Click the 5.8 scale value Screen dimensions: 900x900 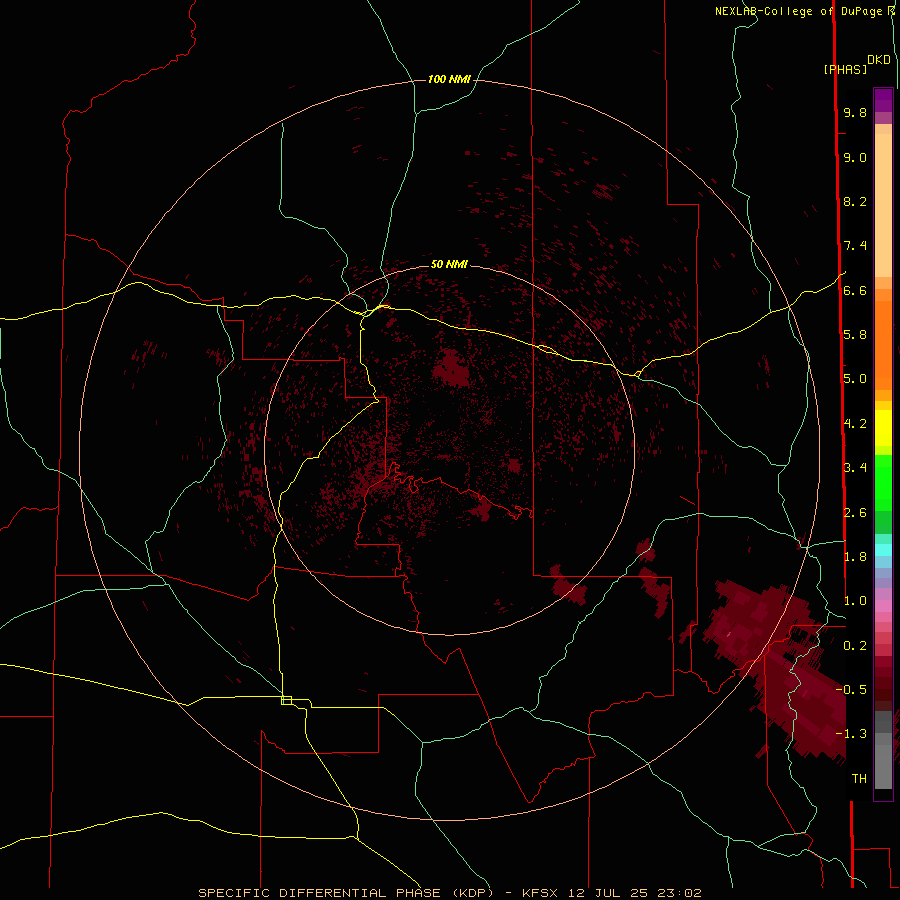(855, 335)
